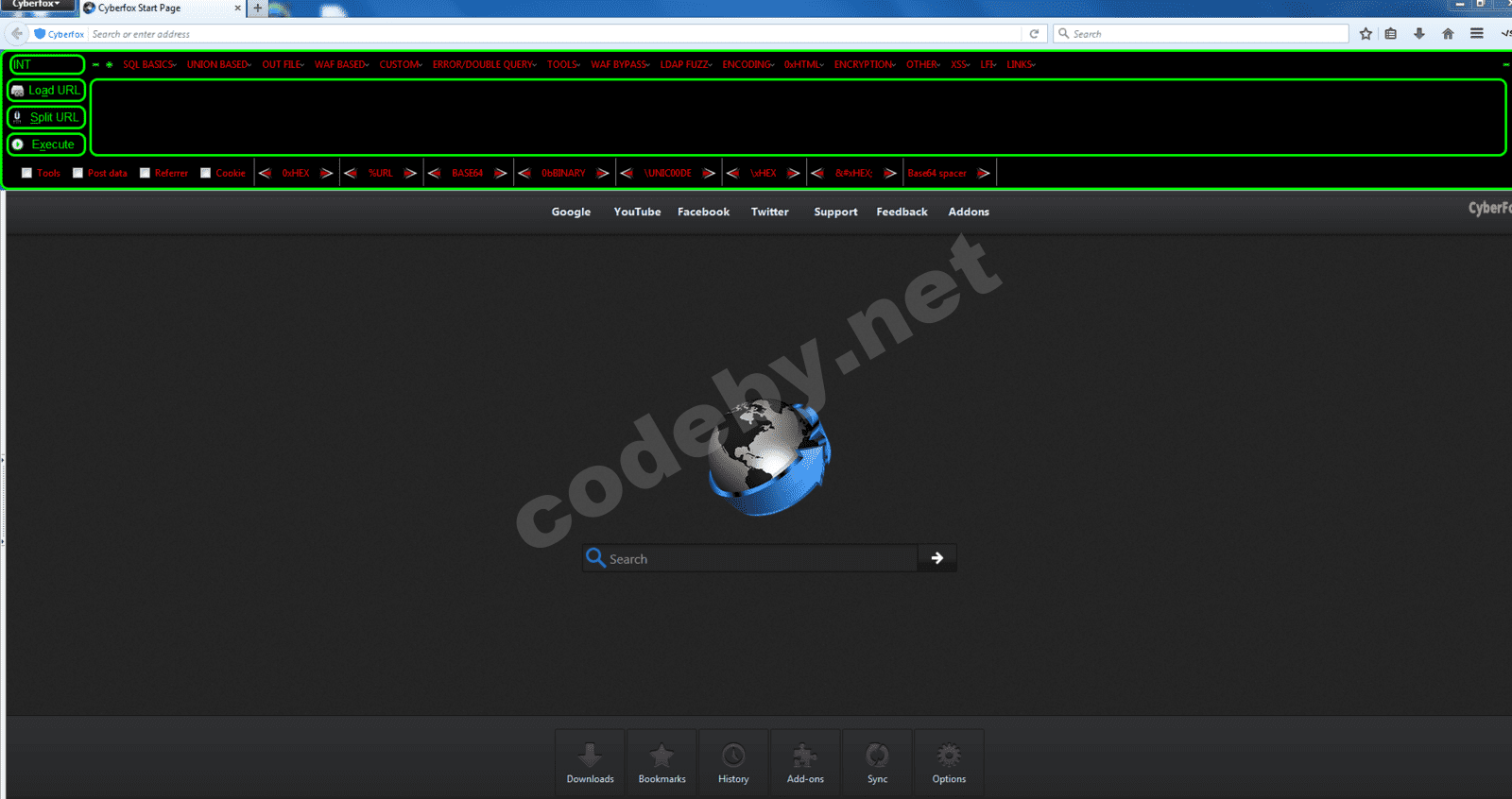
Task: Expand the LDAP FUZZ dropdown
Action: click(x=687, y=64)
